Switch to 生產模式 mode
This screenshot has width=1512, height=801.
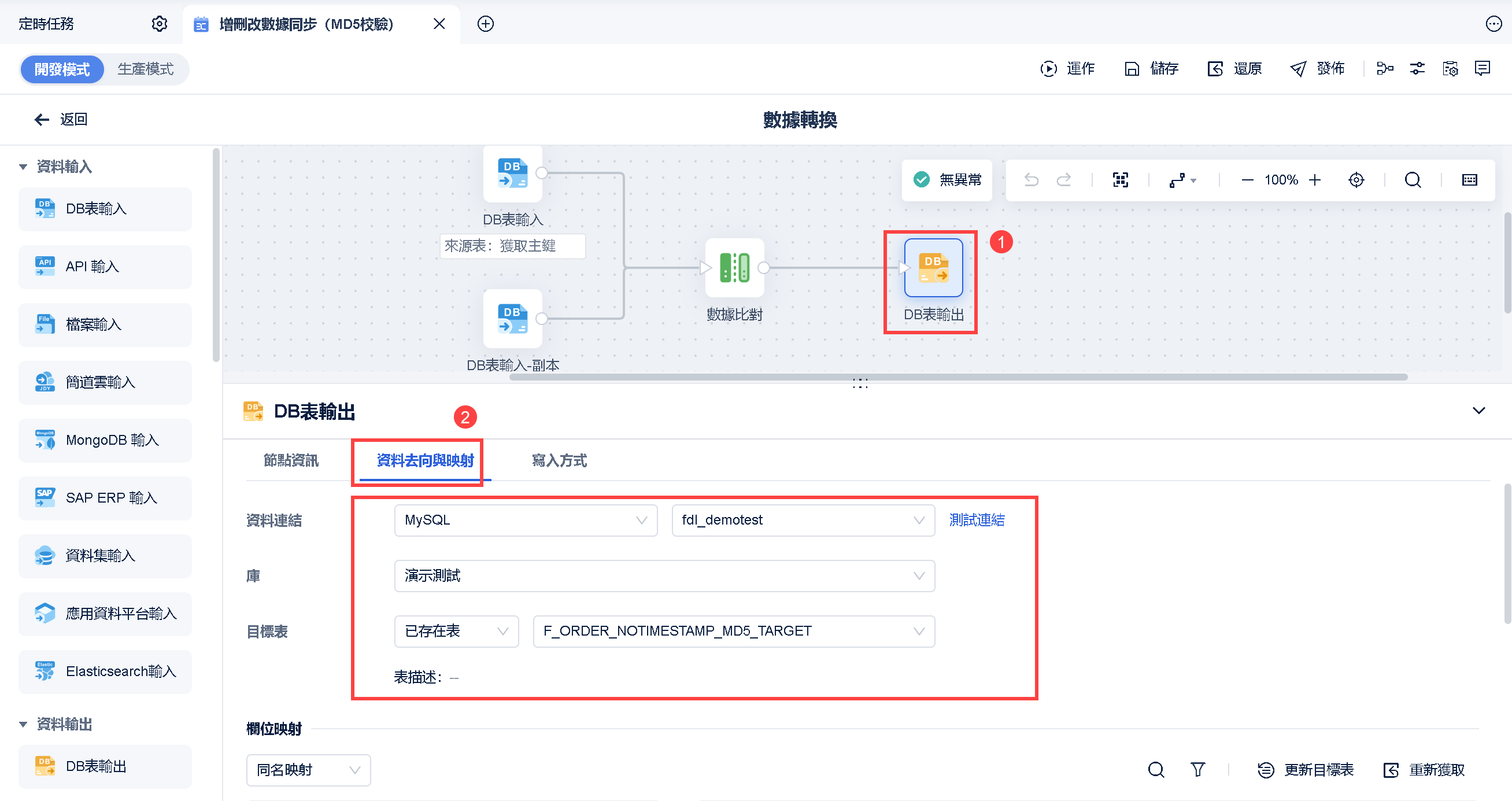[x=146, y=69]
